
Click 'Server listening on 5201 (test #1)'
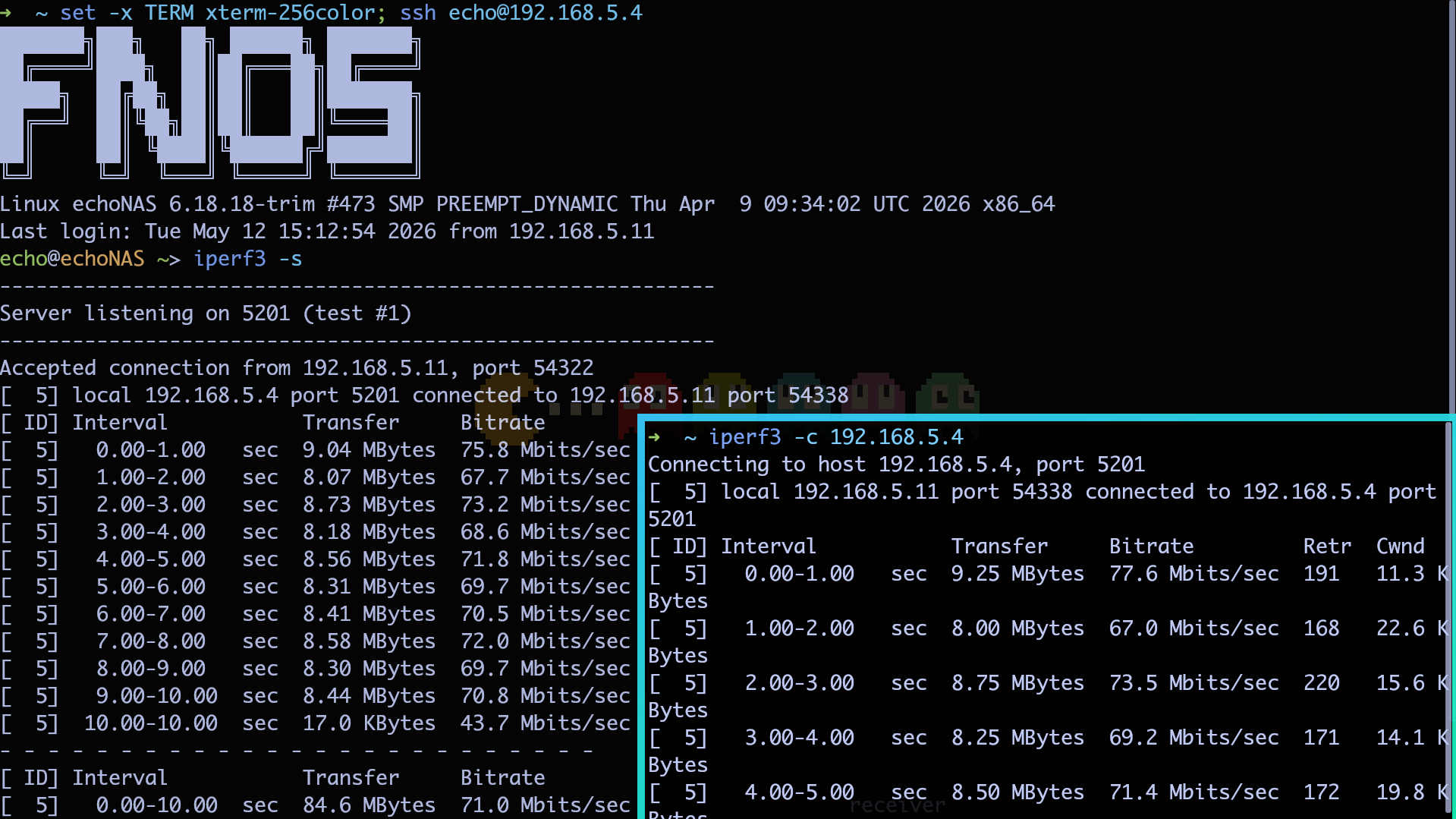[206, 313]
